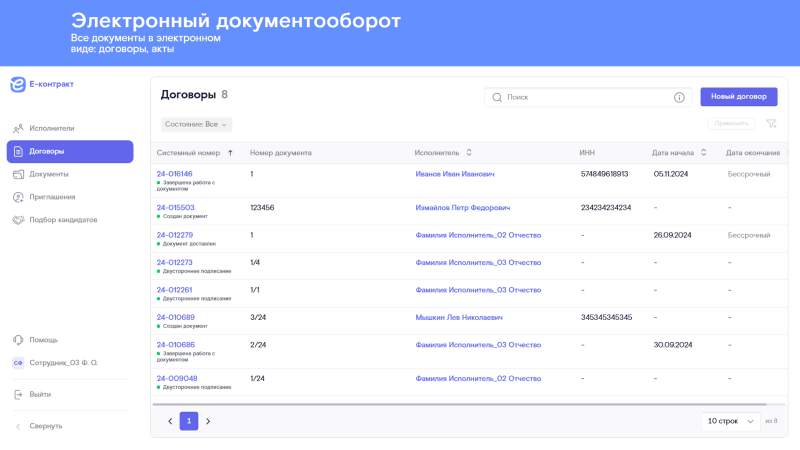Open contract 24-015503
800x450 pixels.
coord(176,208)
